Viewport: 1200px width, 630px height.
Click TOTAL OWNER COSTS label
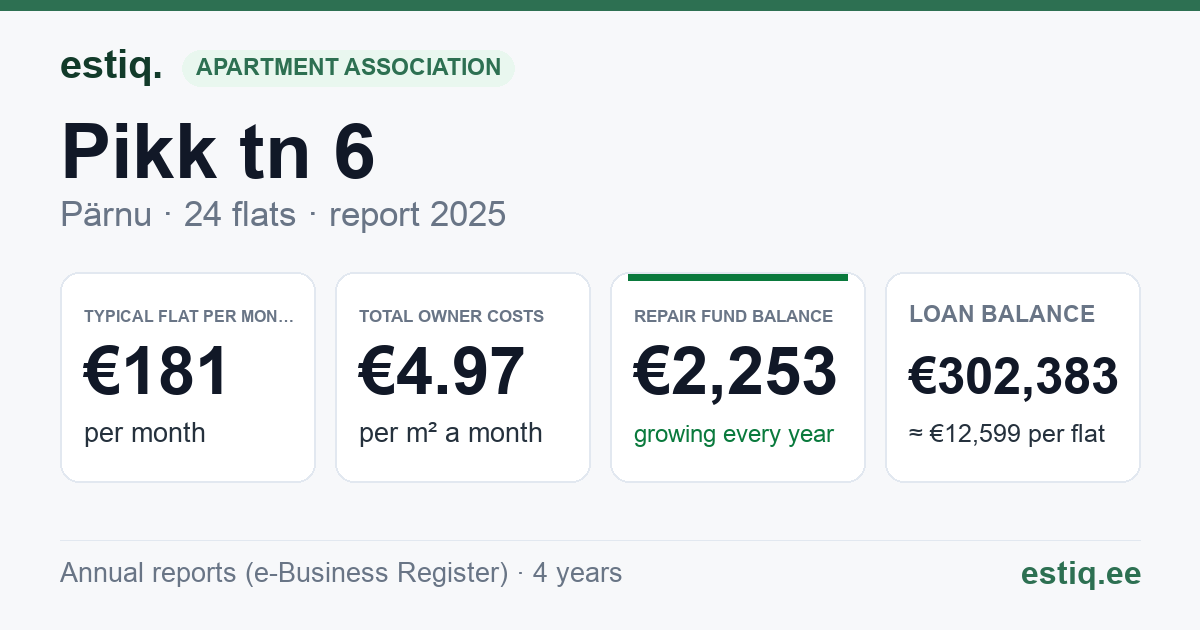coord(452,316)
